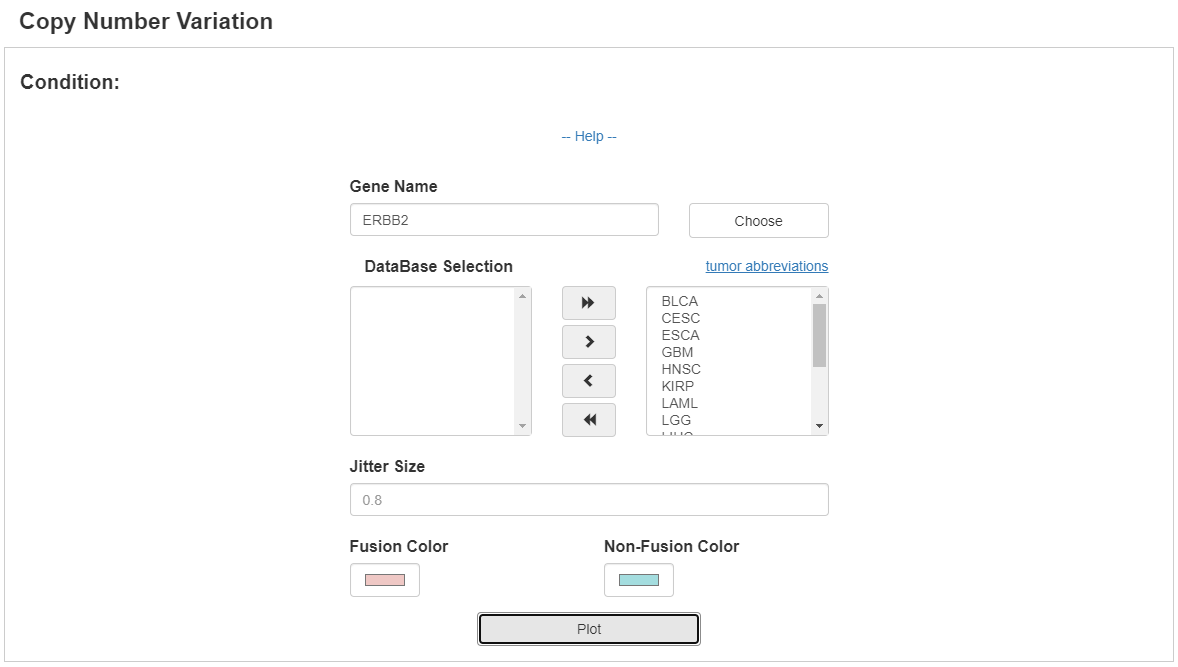Click the Plot button
Screen dimensions: 1178x667
pos(589,629)
